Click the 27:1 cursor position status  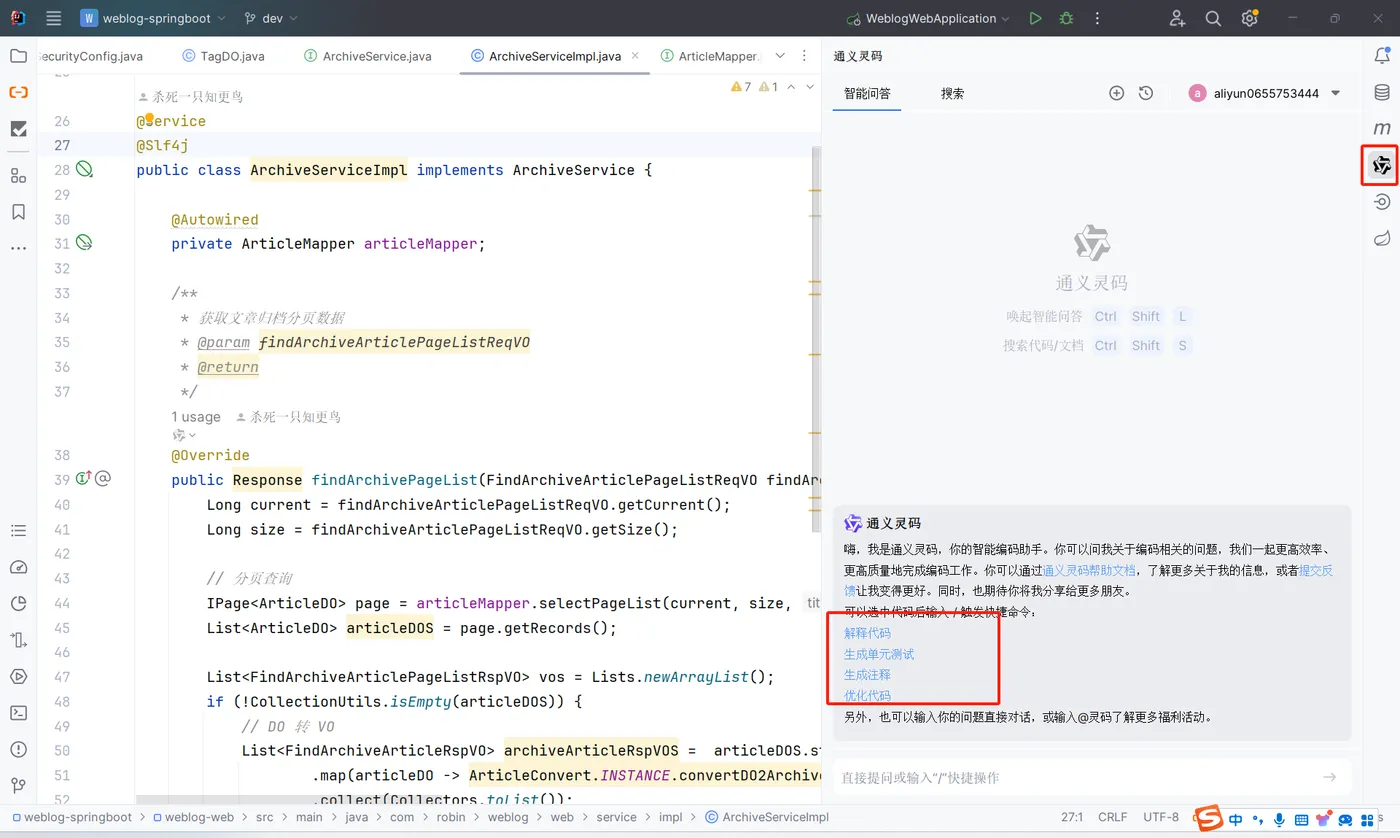pyautogui.click(x=1071, y=817)
